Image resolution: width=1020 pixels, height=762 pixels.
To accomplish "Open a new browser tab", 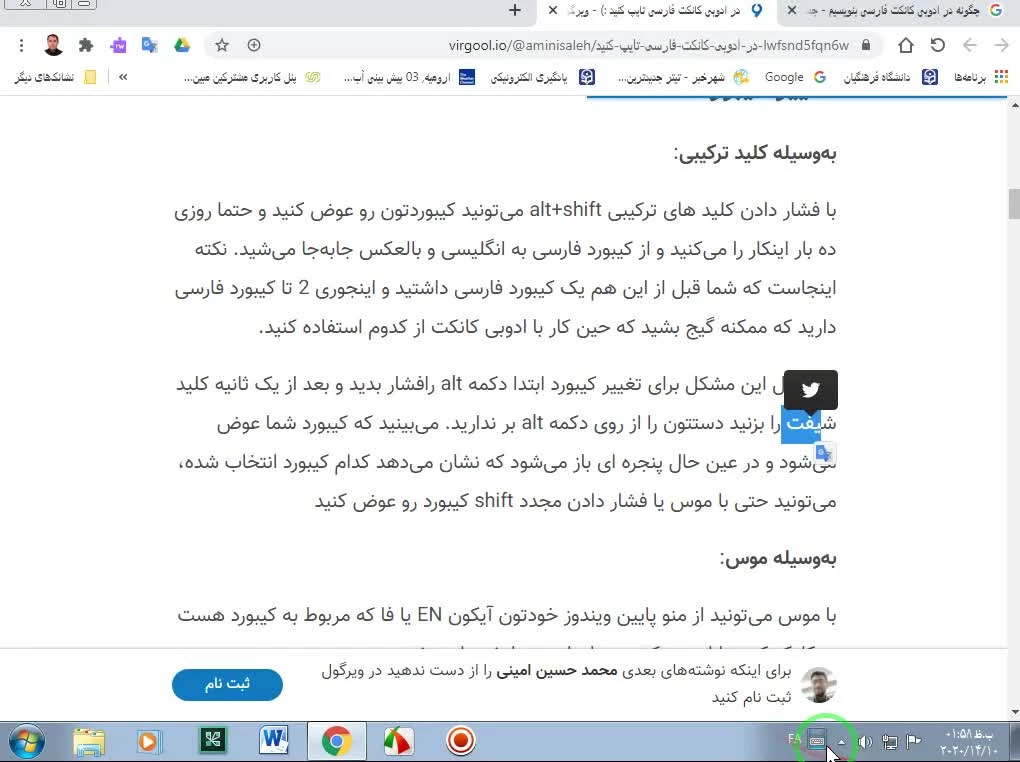I will pyautogui.click(x=515, y=11).
